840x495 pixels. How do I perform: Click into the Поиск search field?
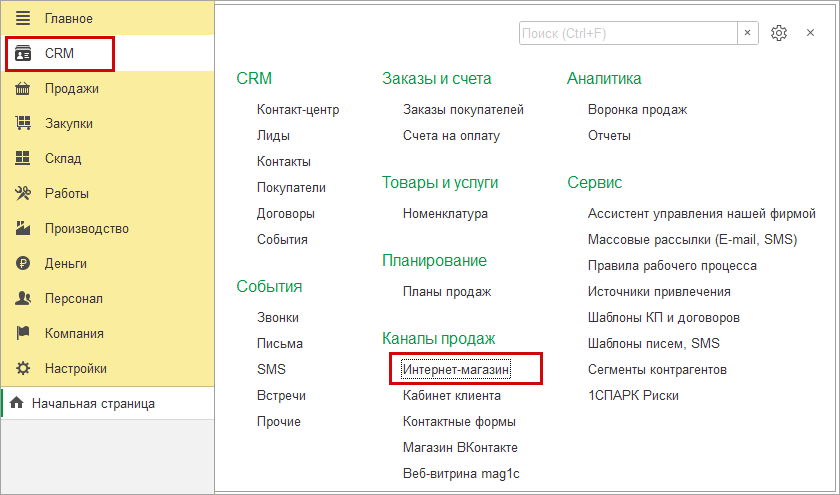coord(628,33)
